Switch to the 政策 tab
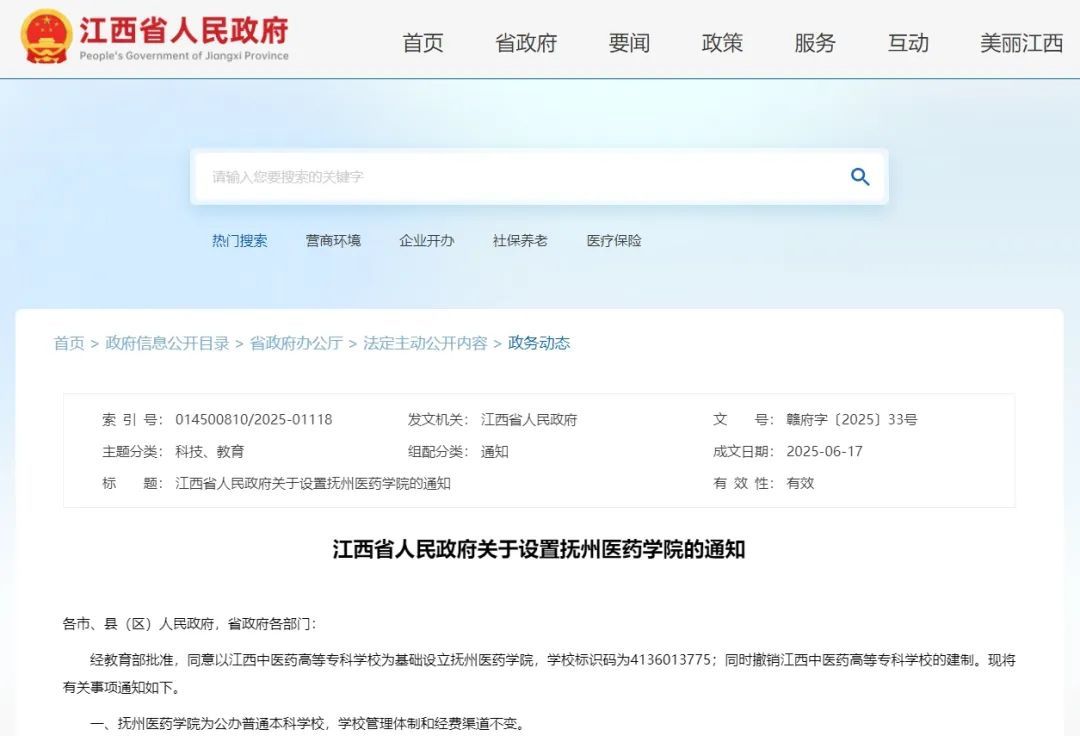 click(721, 43)
